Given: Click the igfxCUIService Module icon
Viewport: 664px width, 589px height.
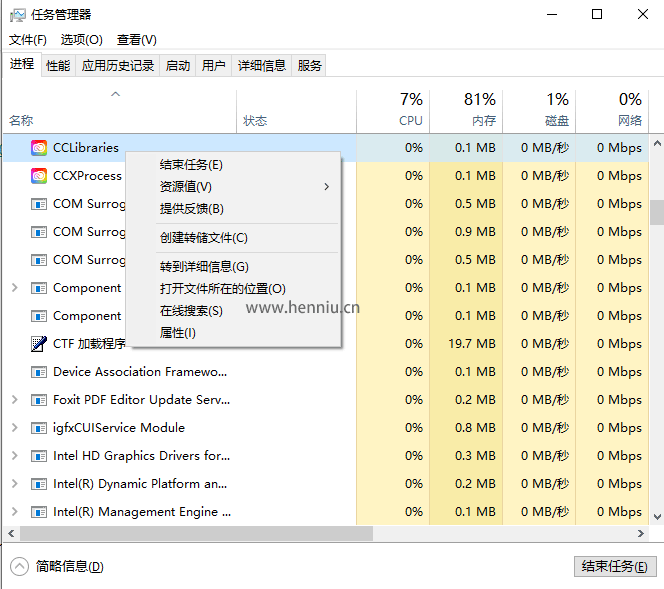Looking at the screenshot, I should pyautogui.click(x=39, y=428).
